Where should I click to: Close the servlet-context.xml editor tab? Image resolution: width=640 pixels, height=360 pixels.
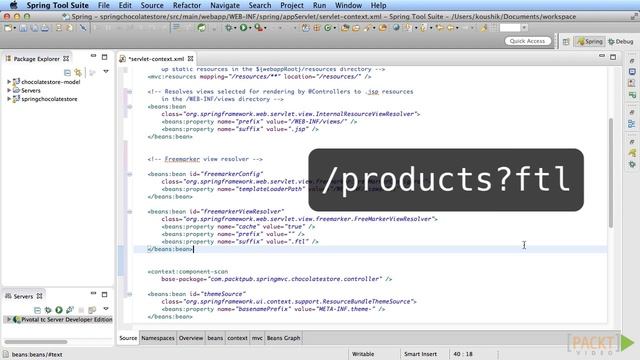point(190,59)
